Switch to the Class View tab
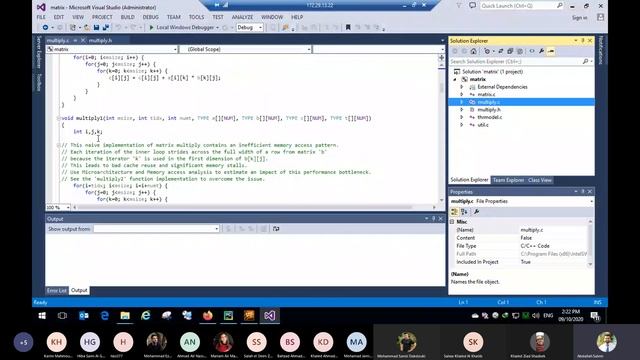The height and width of the screenshot is (360, 640). (540, 180)
